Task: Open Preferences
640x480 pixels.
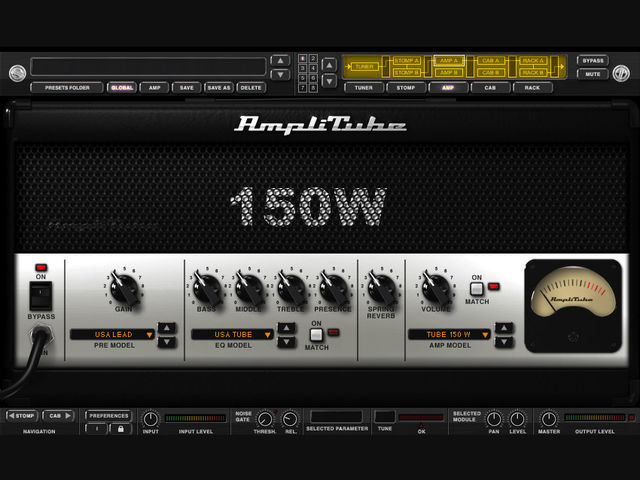Action: tap(109, 416)
